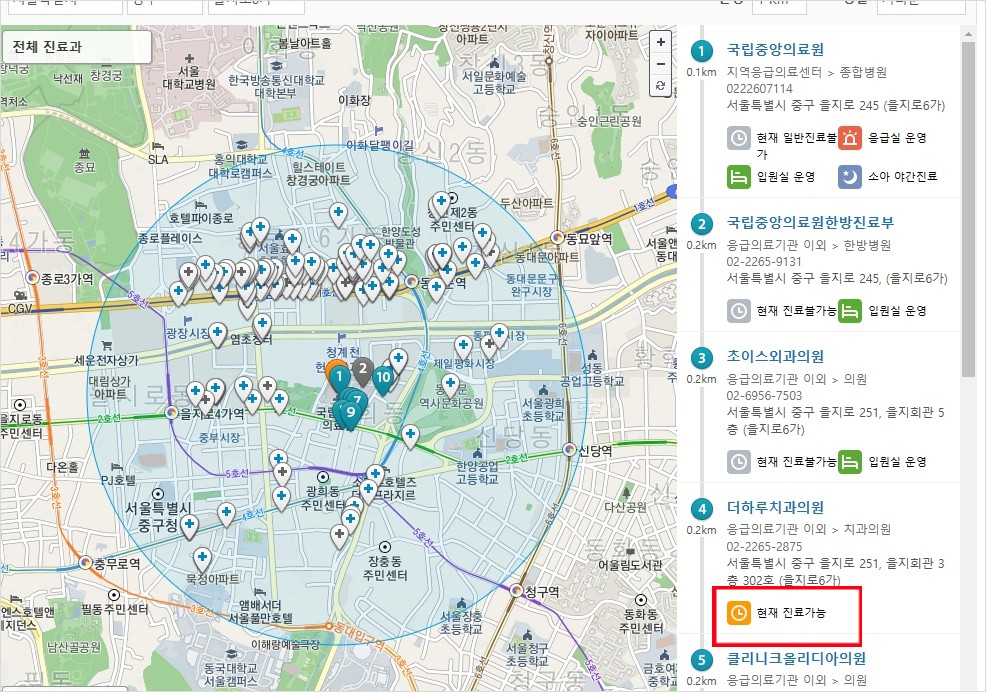Screen dimensions: 986x692
Task: Click address 서울특별시 중구 을지로 245 (을지로6가)
Action: tap(836, 106)
